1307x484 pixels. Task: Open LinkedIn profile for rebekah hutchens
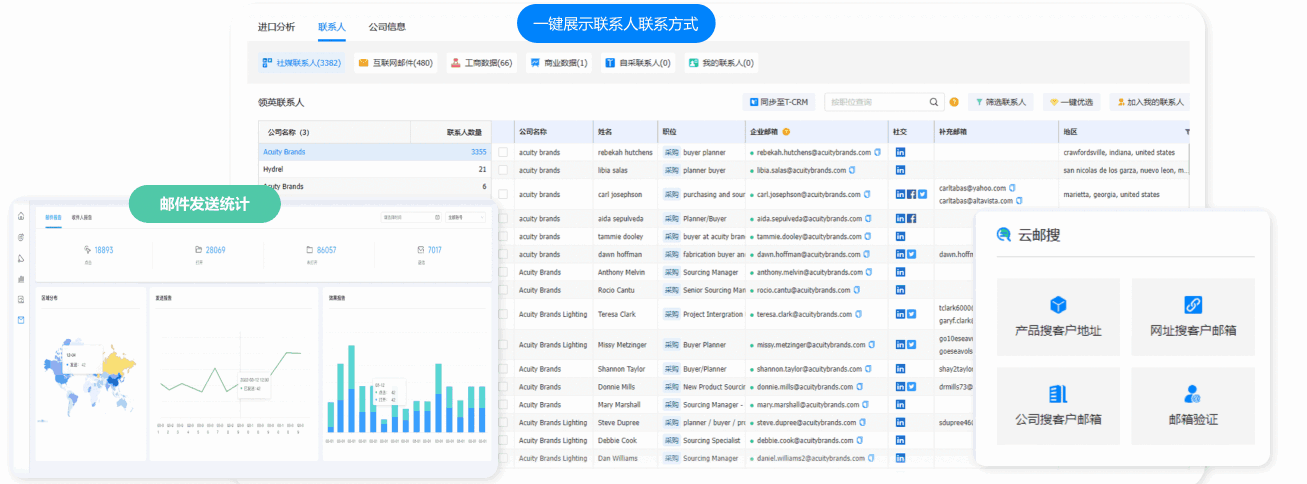900,152
